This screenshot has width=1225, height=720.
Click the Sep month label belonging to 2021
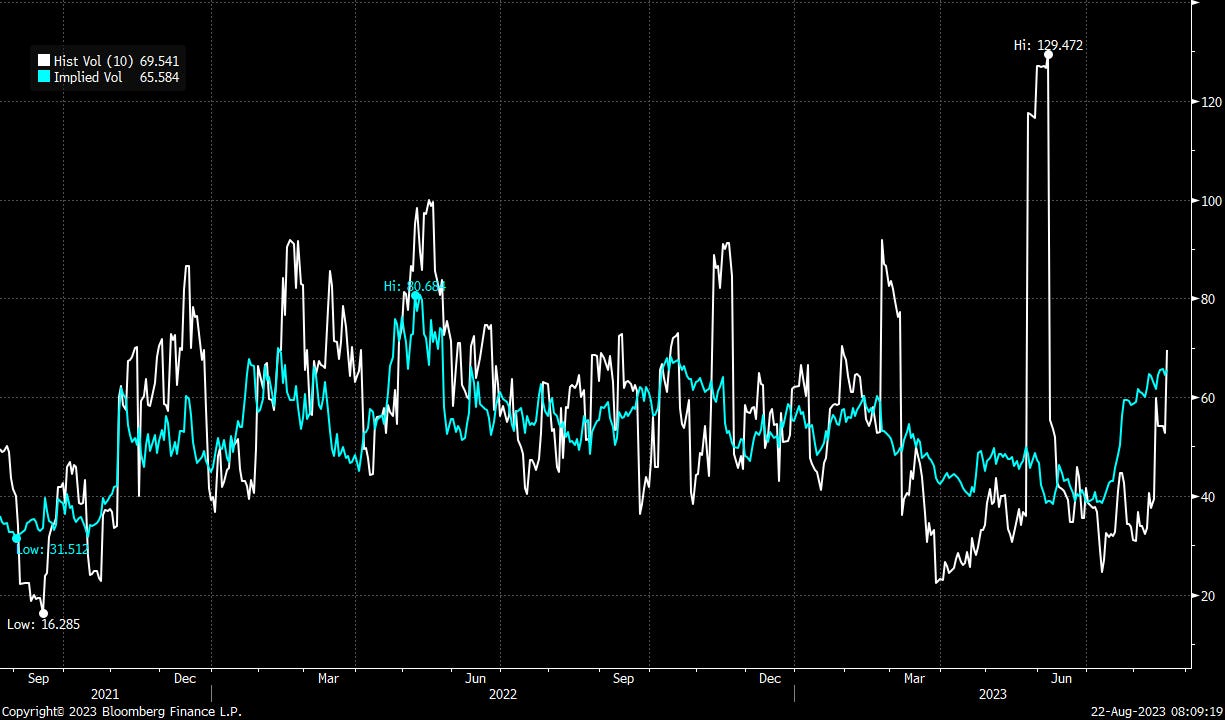(x=38, y=678)
